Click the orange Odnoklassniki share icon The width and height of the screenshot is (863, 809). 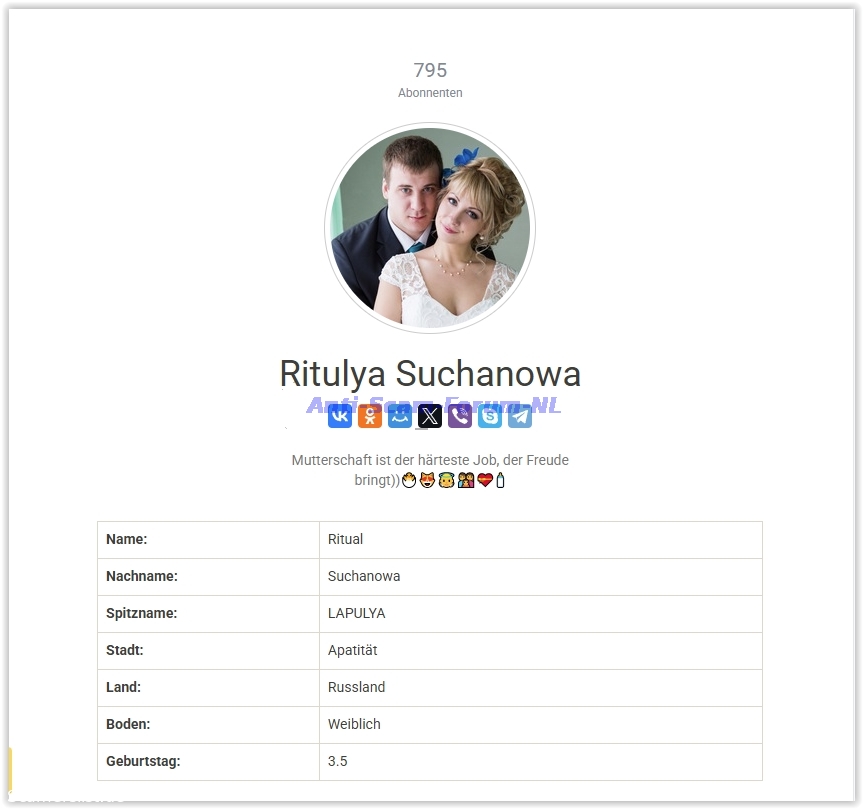[x=370, y=416]
